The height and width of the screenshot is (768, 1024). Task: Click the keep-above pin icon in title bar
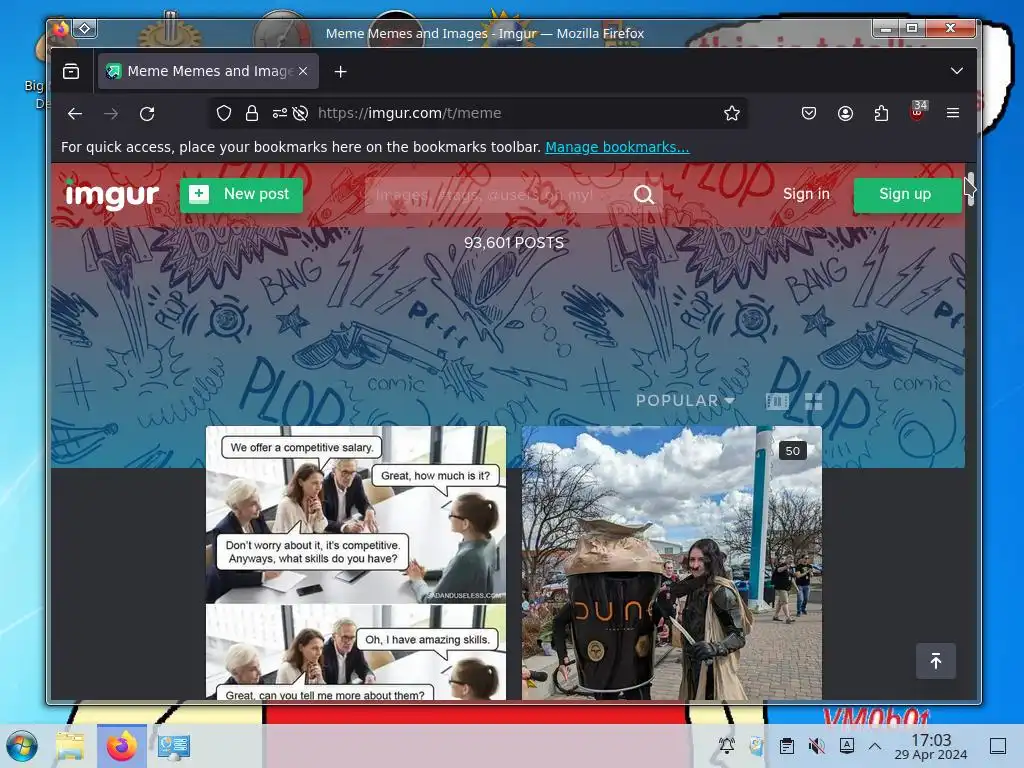pos(85,29)
